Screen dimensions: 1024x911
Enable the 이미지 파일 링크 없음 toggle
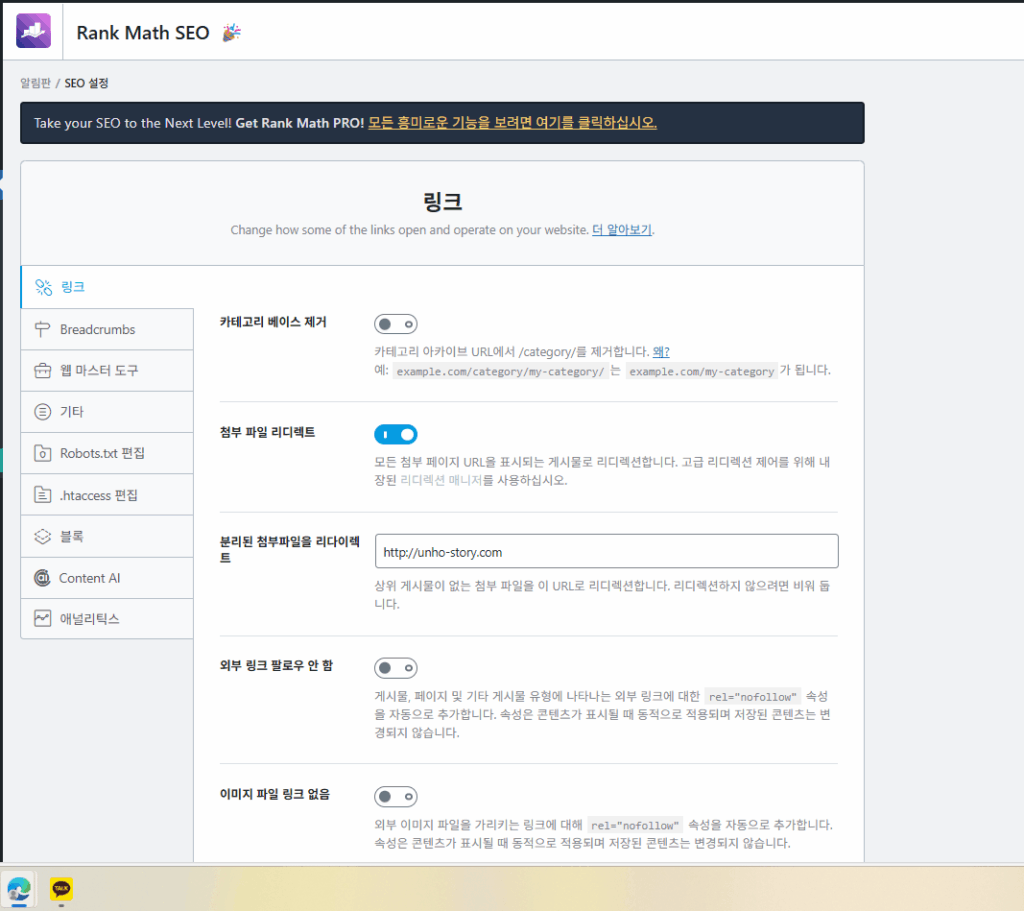[395, 797]
